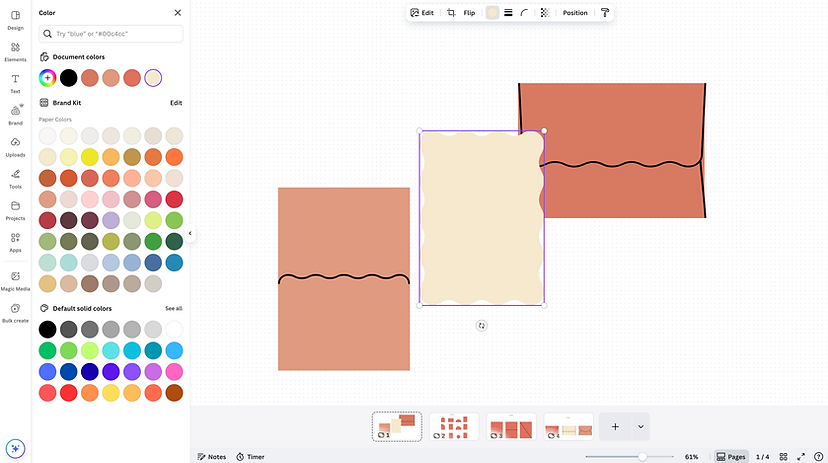The height and width of the screenshot is (463, 828).
Task: Toggle the Pages view button
Action: coord(731,457)
